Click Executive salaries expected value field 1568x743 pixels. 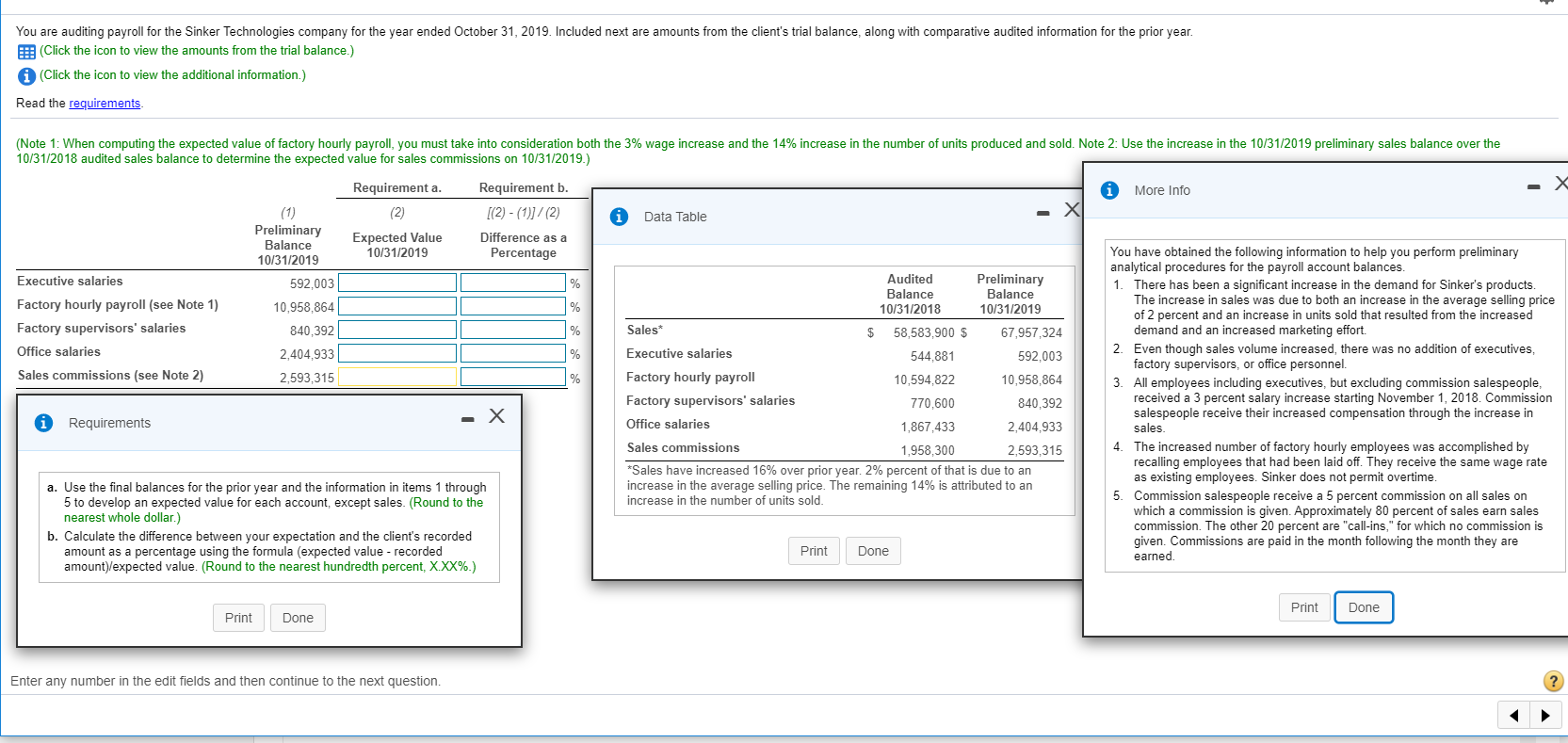397,283
